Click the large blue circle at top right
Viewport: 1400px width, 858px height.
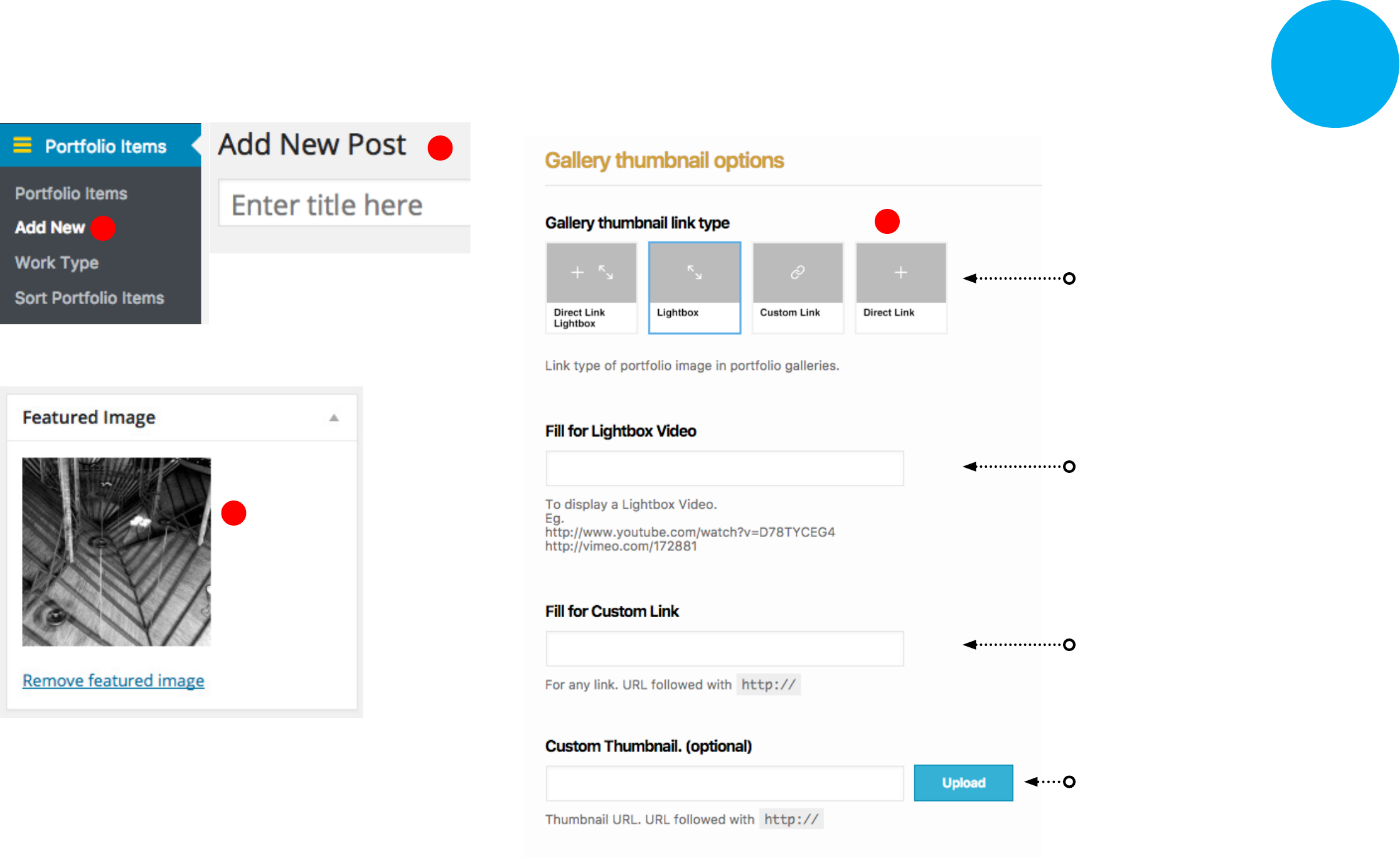point(1334,64)
